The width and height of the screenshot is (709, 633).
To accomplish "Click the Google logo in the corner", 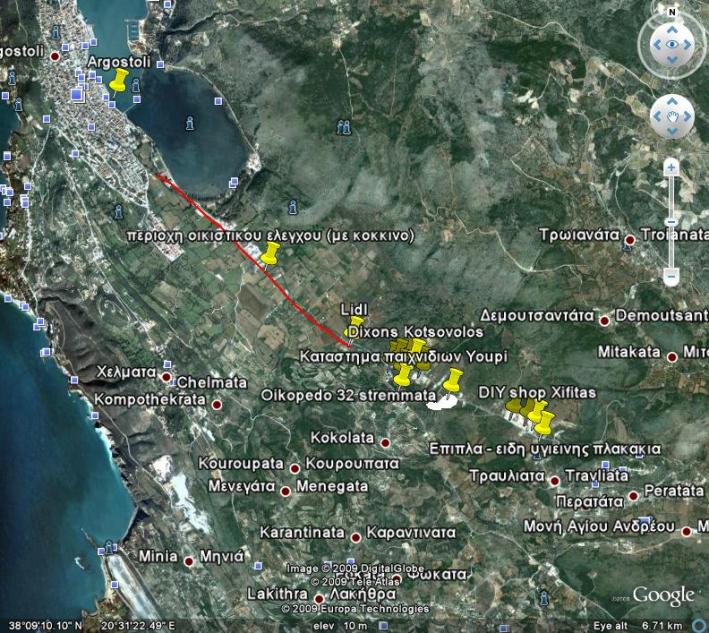I will 663,596.
